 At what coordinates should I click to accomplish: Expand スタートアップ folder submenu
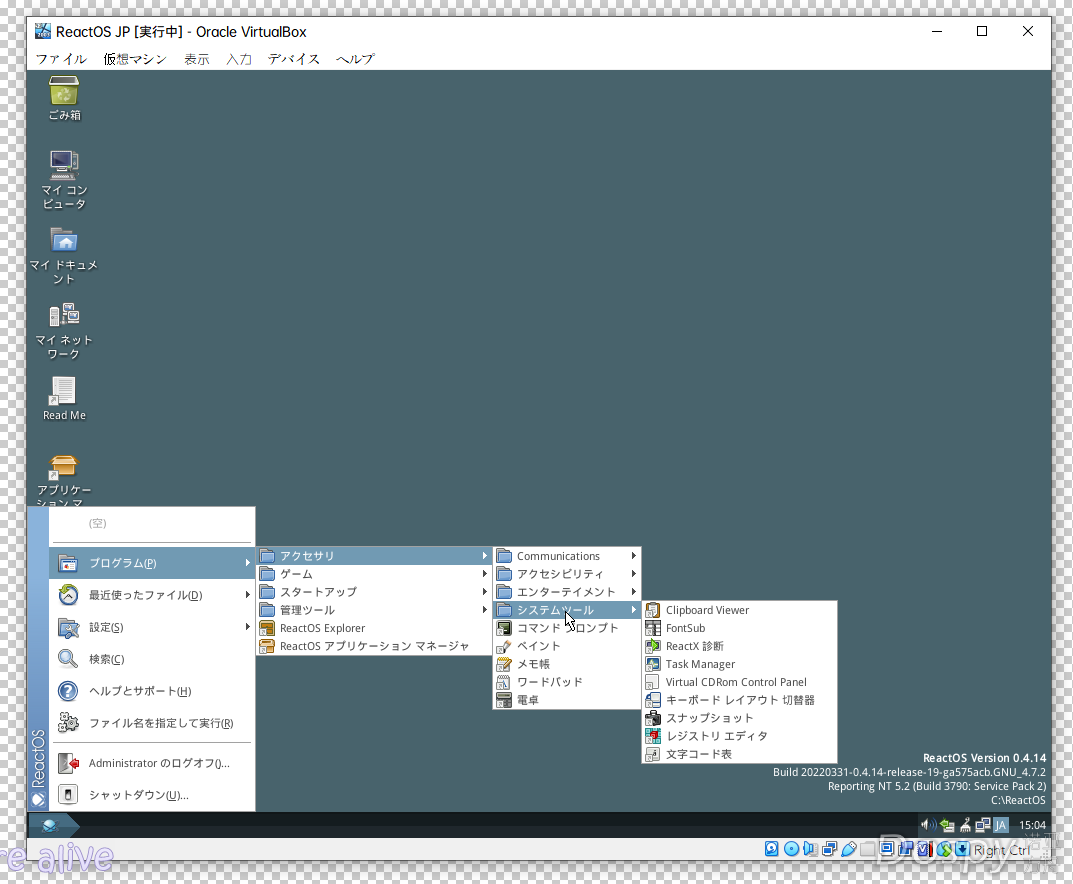tap(374, 592)
